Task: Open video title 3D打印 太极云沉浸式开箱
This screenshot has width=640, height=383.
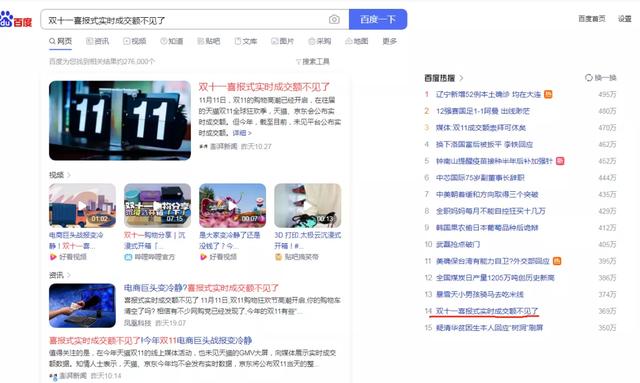Action: click(308, 240)
